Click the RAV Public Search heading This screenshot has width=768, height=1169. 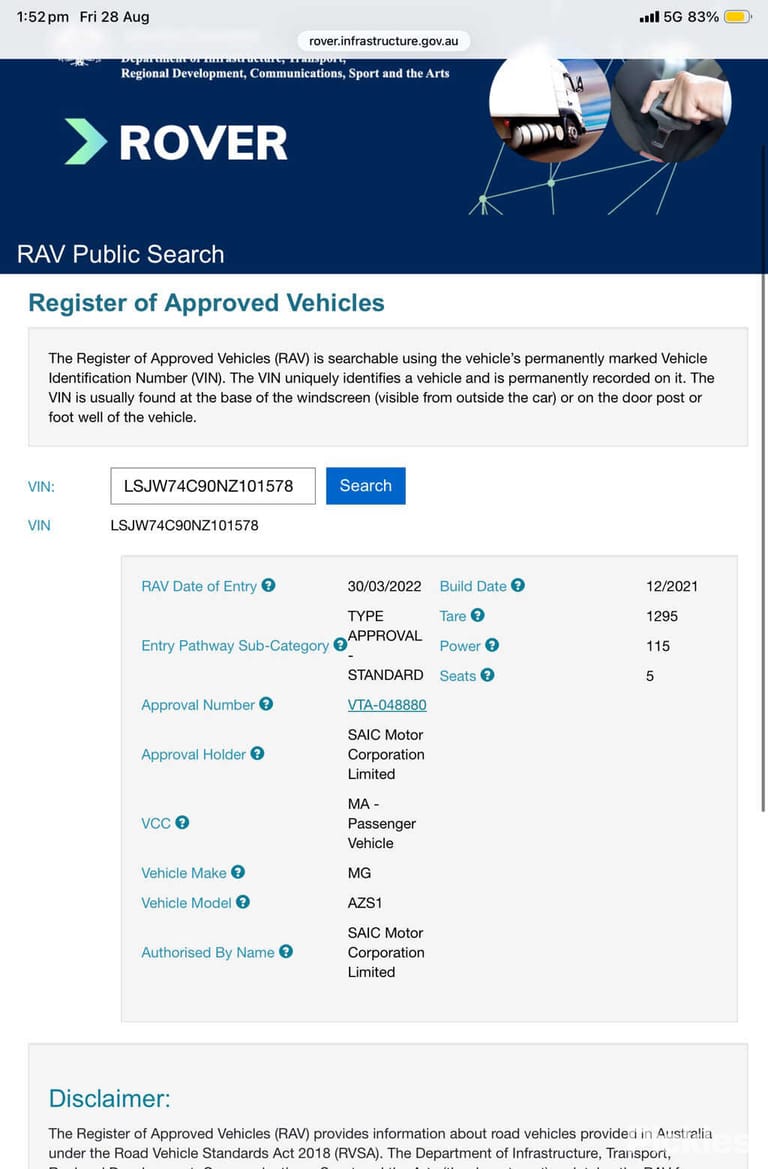[120, 253]
